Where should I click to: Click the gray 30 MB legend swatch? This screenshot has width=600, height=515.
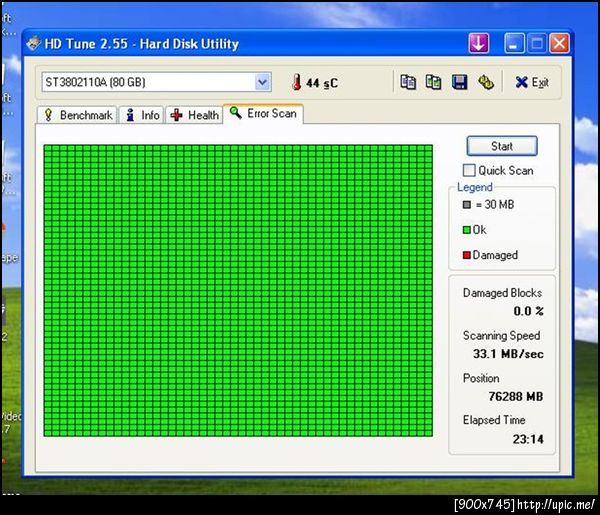(466, 205)
